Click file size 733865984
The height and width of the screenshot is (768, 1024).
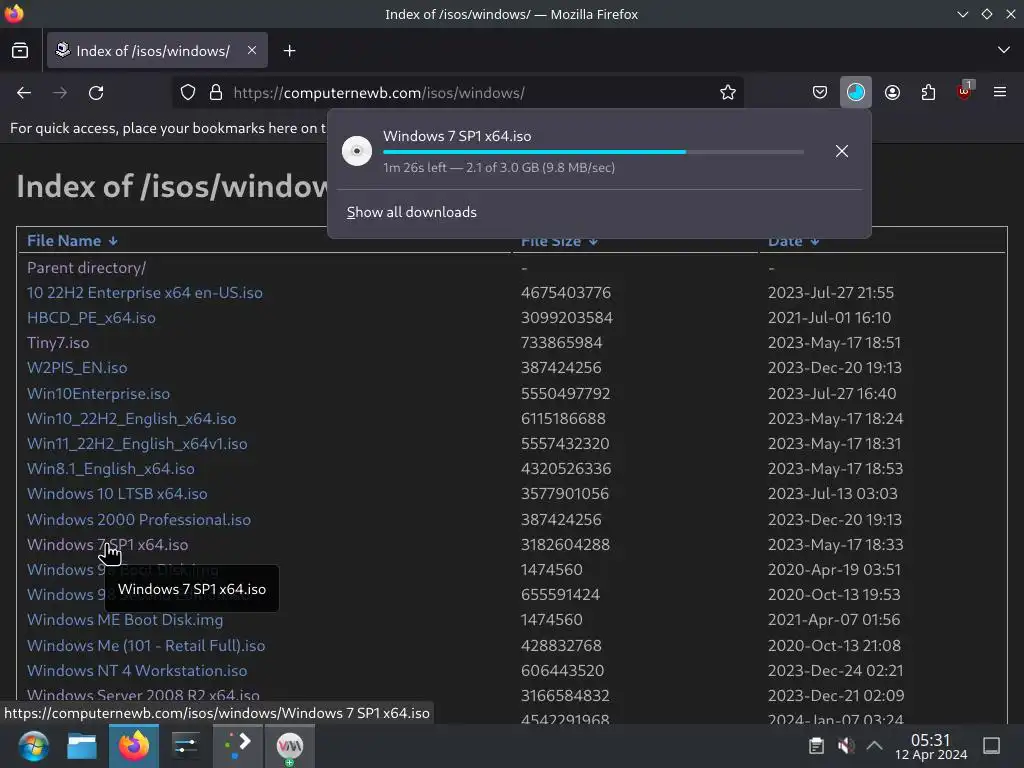point(561,343)
